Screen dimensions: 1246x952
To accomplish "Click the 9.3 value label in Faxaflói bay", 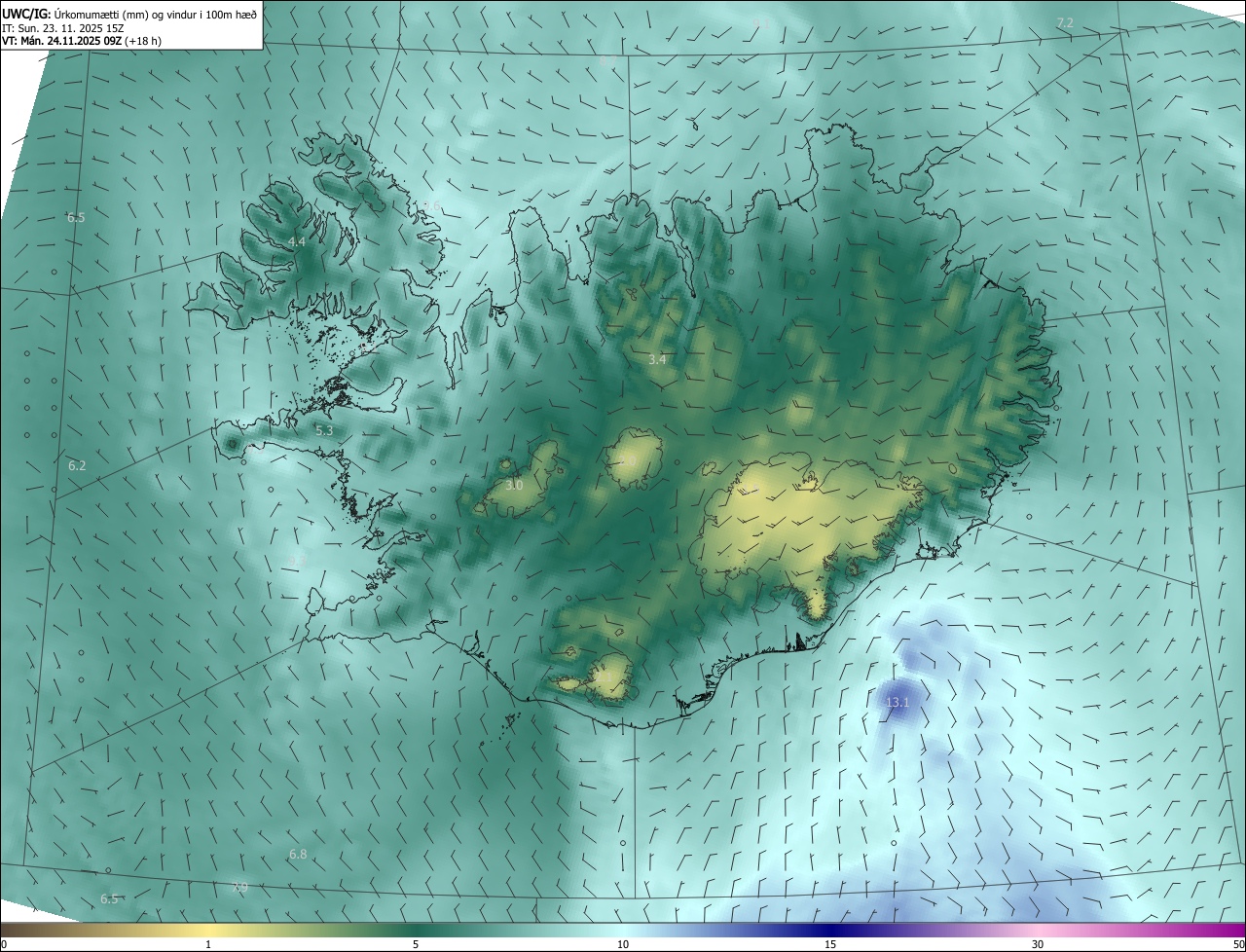I will (x=298, y=560).
